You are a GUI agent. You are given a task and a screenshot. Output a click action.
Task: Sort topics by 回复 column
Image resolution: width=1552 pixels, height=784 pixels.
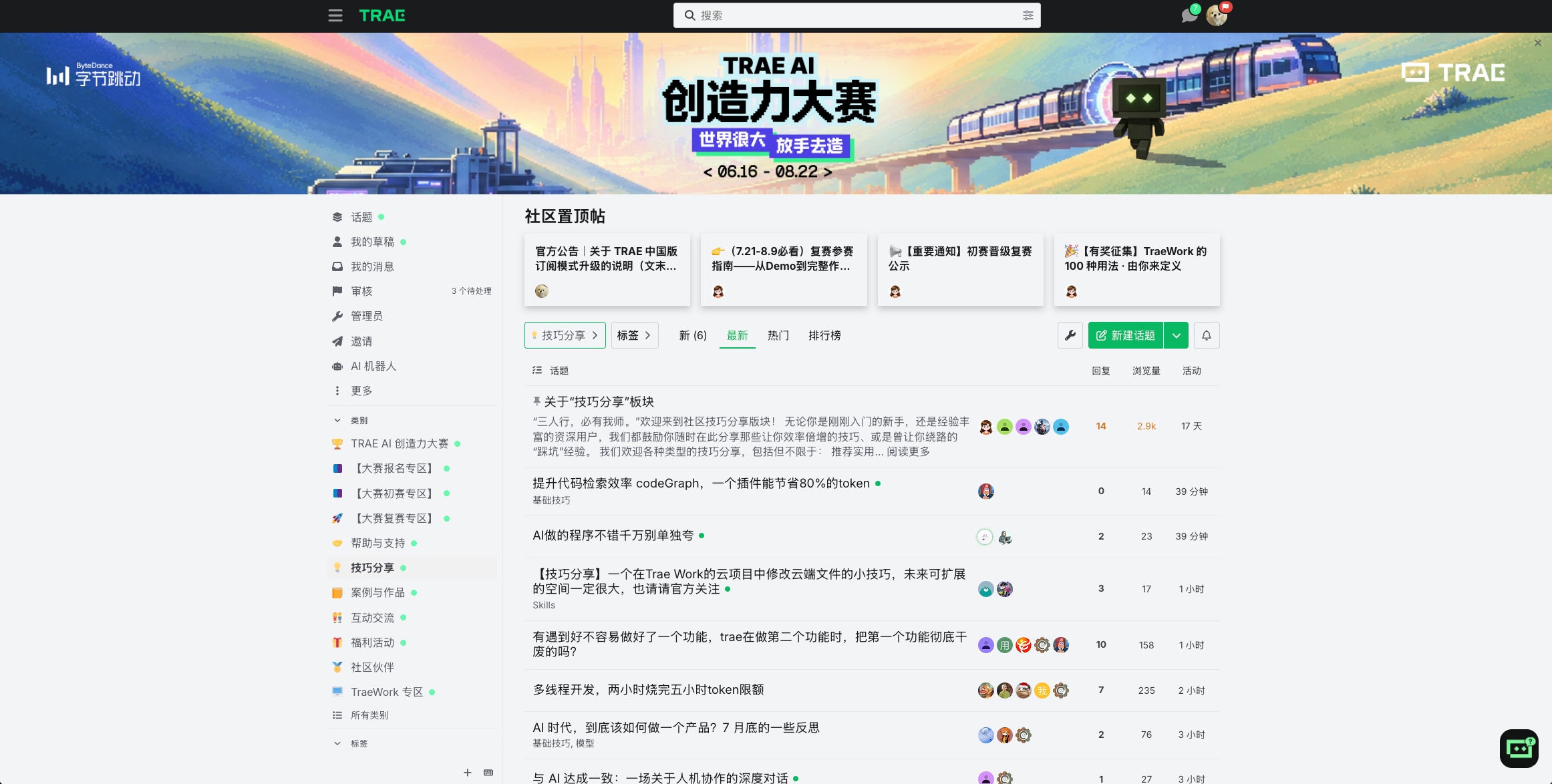1101,371
